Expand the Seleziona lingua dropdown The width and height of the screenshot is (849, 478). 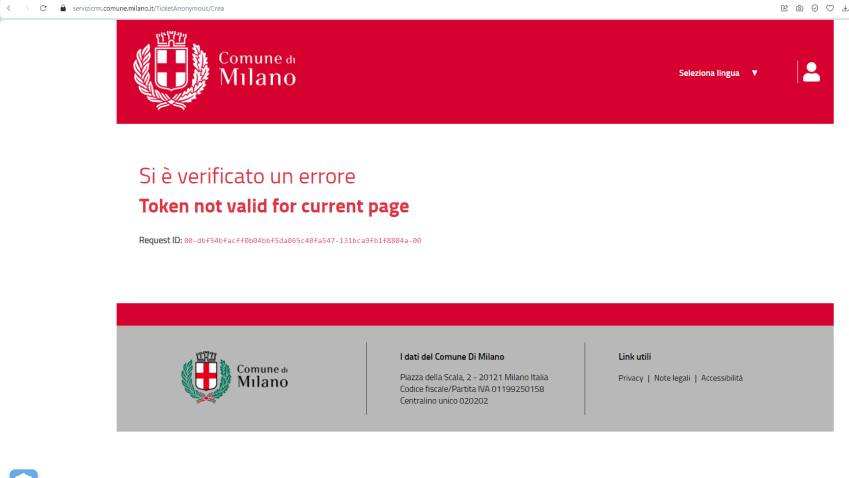[709, 73]
